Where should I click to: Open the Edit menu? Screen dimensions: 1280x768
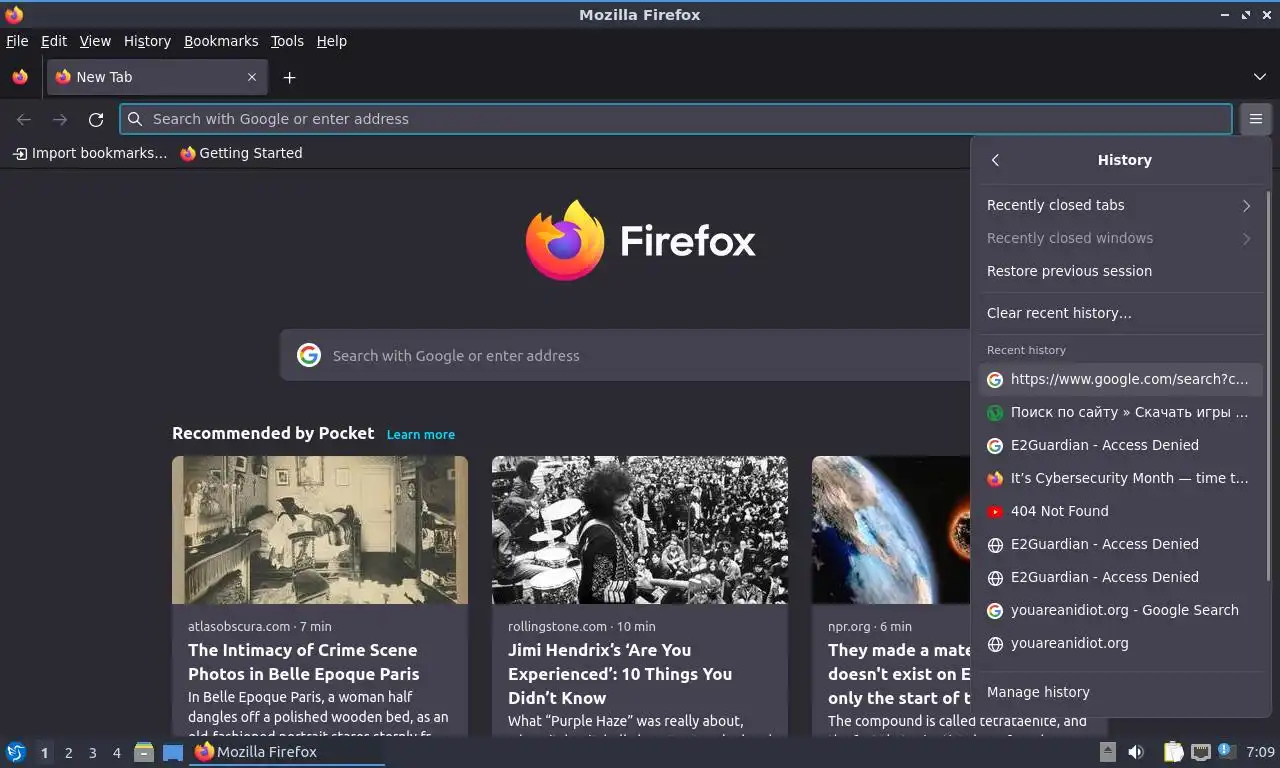[x=54, y=41]
